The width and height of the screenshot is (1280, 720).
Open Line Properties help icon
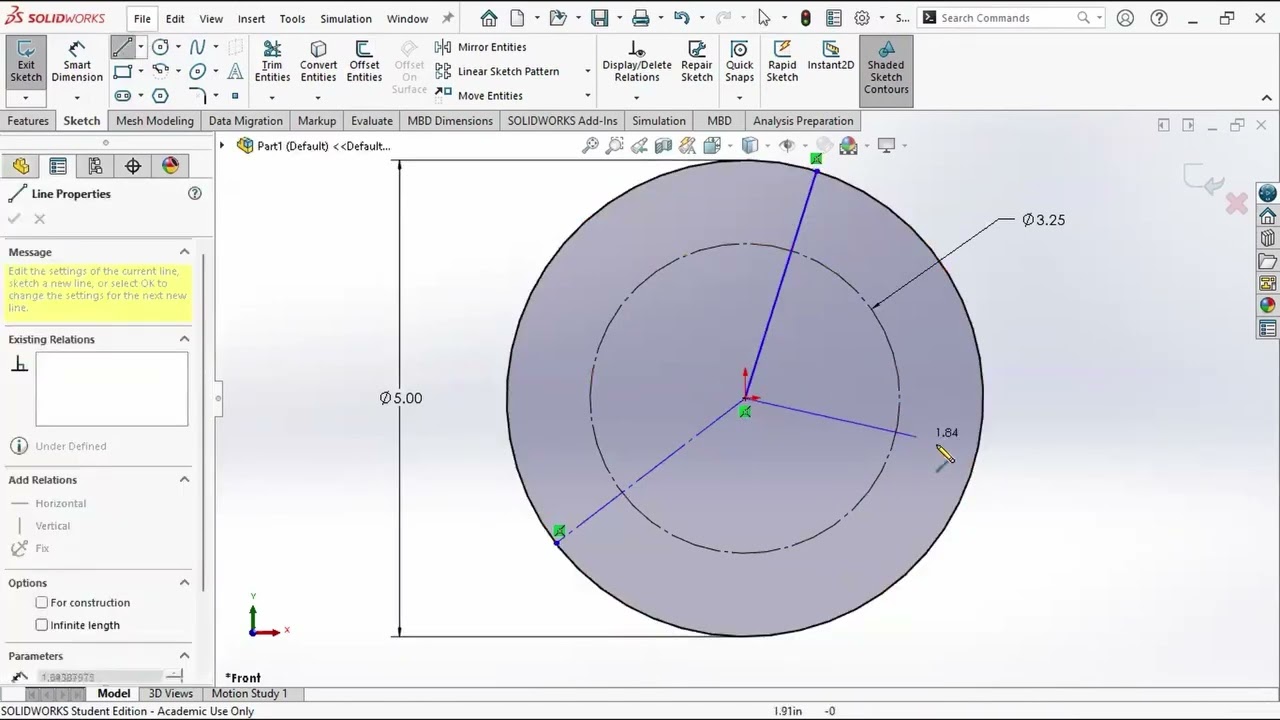pos(195,194)
